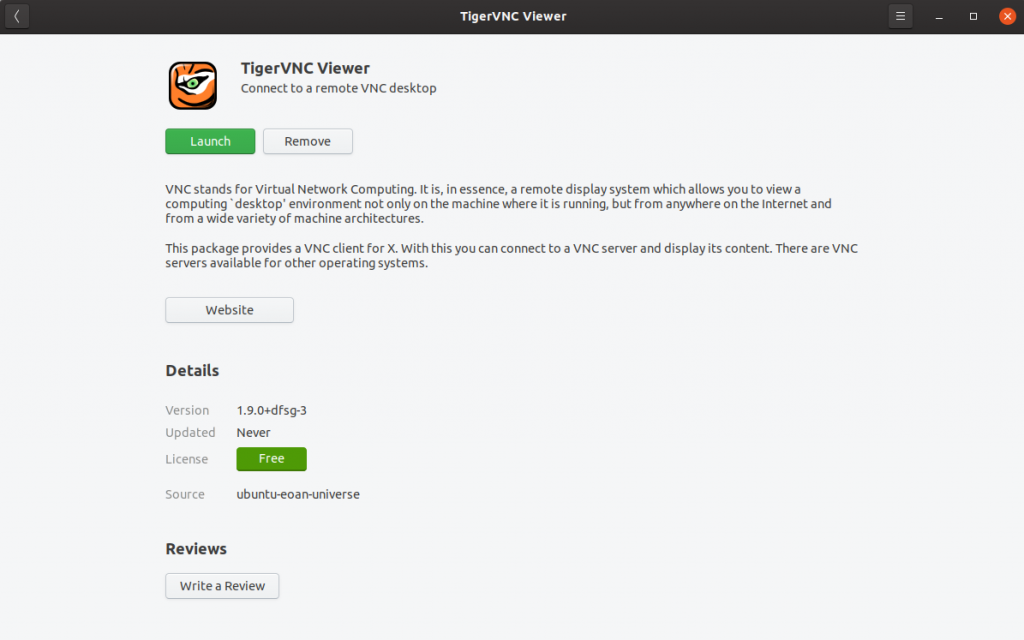Write a Review for this app
Viewport: 1024px width, 640px height.
222,586
